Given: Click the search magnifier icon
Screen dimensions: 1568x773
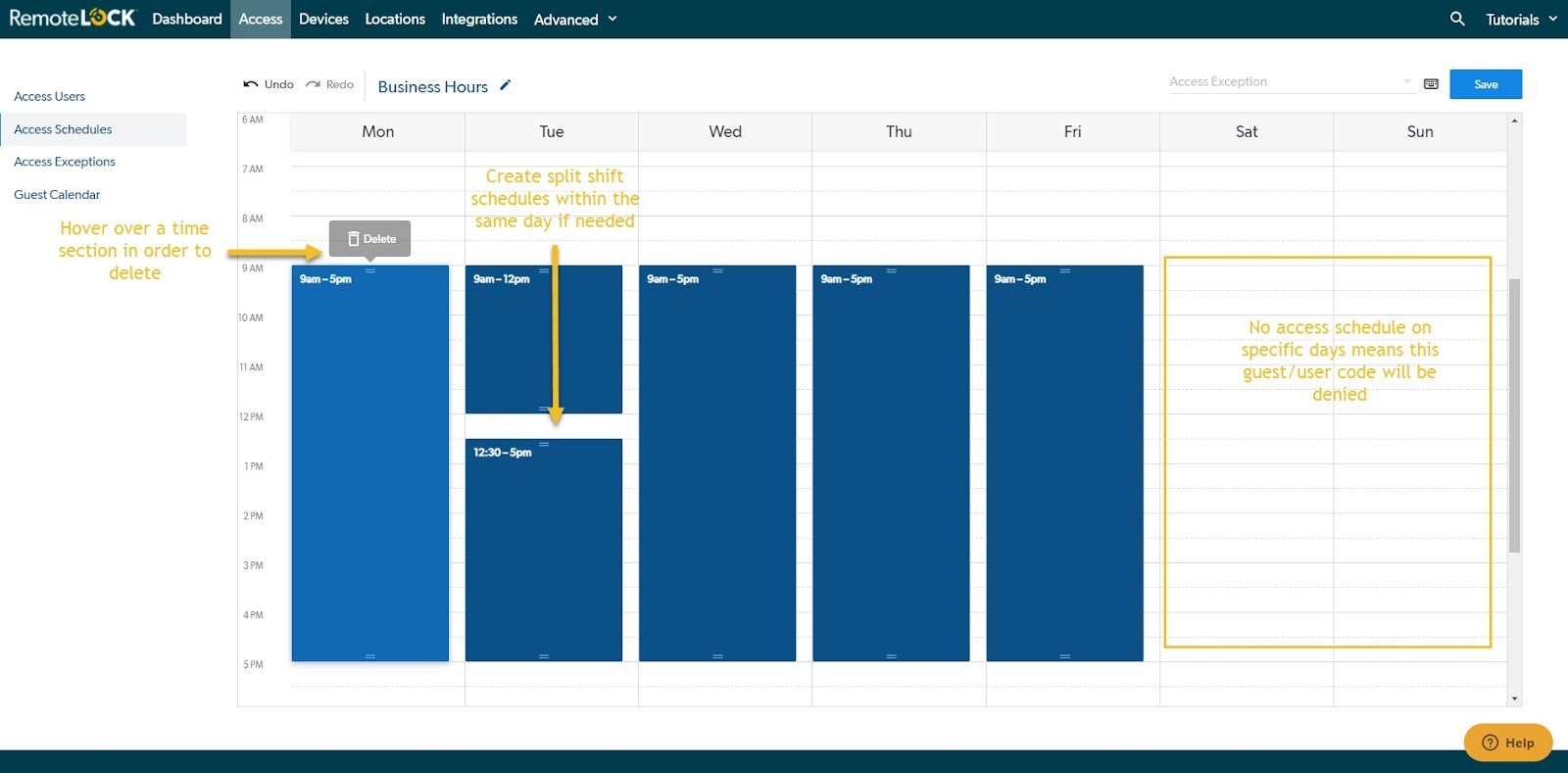Looking at the screenshot, I should 1457,19.
